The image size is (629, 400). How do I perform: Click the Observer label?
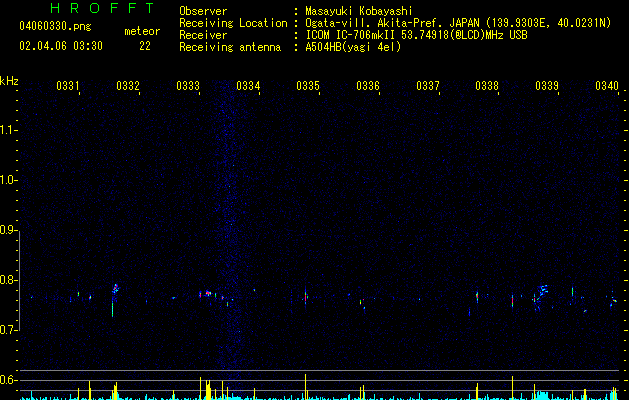[x=203, y=11]
